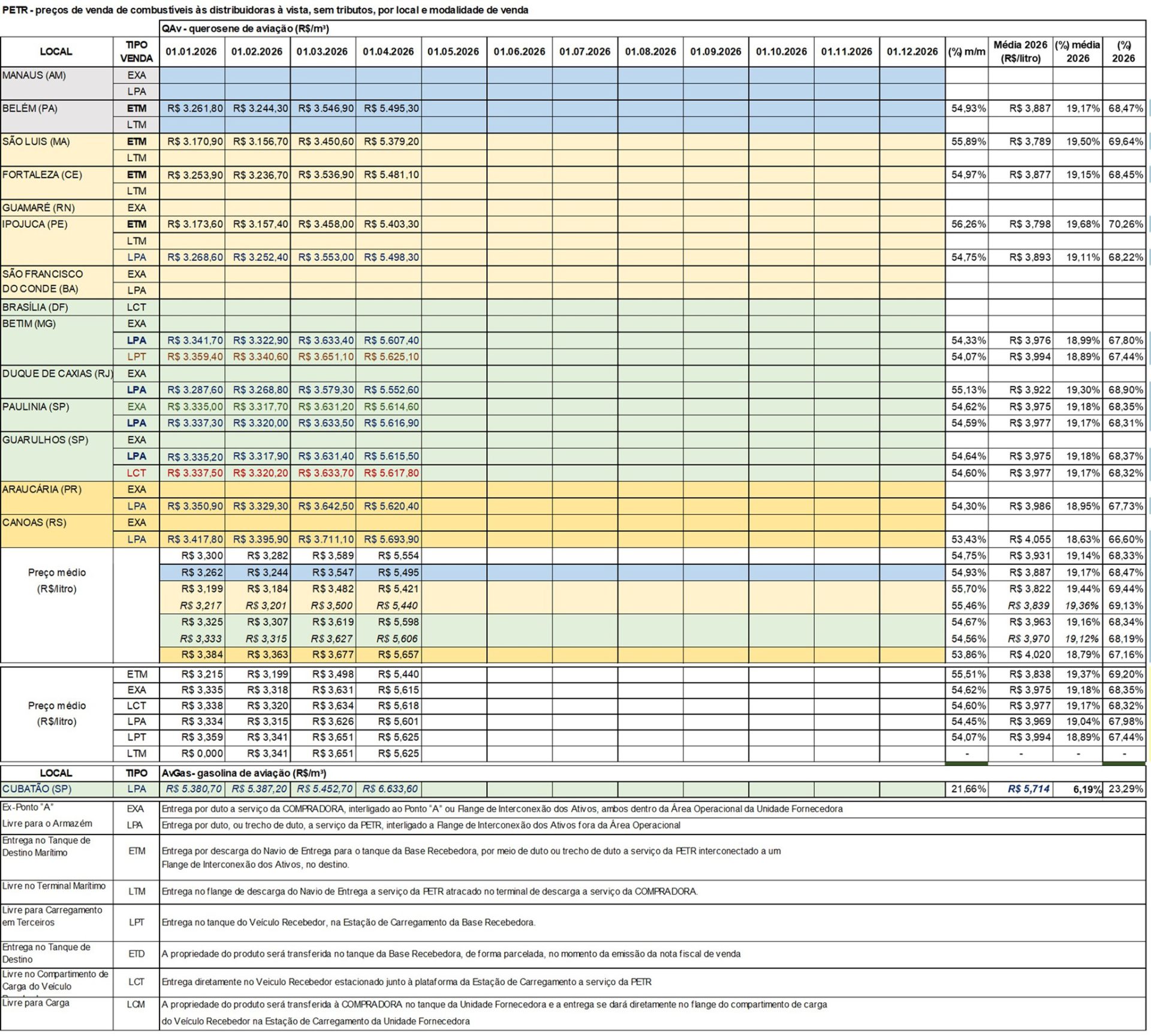Select the ETD legend code cell

point(136,954)
